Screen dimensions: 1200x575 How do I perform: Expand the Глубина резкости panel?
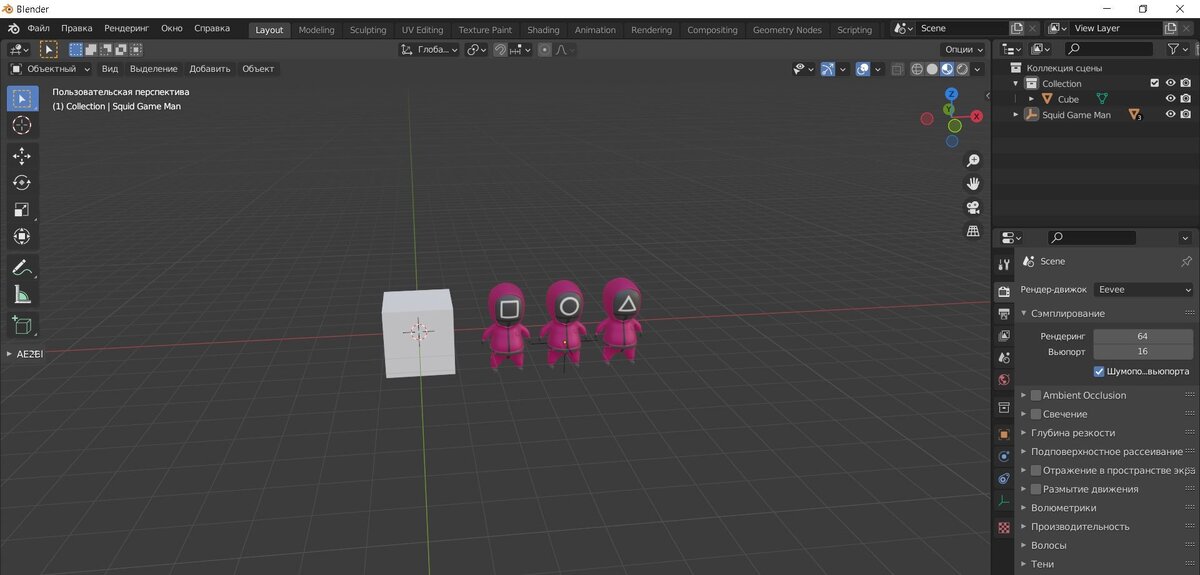point(1024,433)
